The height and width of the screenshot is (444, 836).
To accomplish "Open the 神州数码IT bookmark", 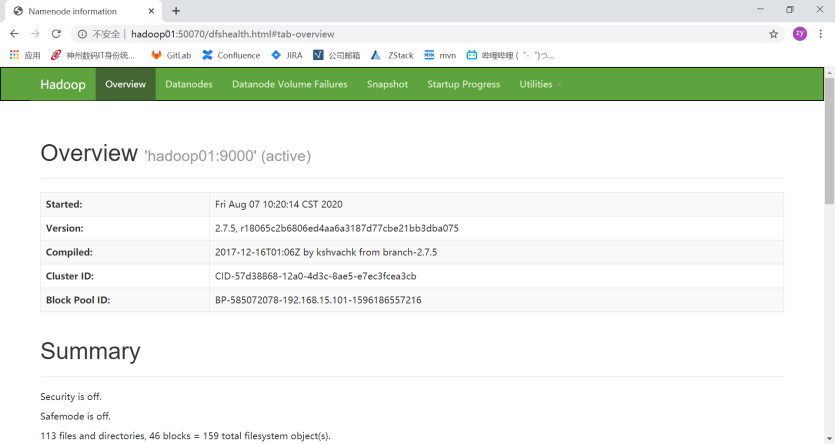I will (x=93, y=55).
